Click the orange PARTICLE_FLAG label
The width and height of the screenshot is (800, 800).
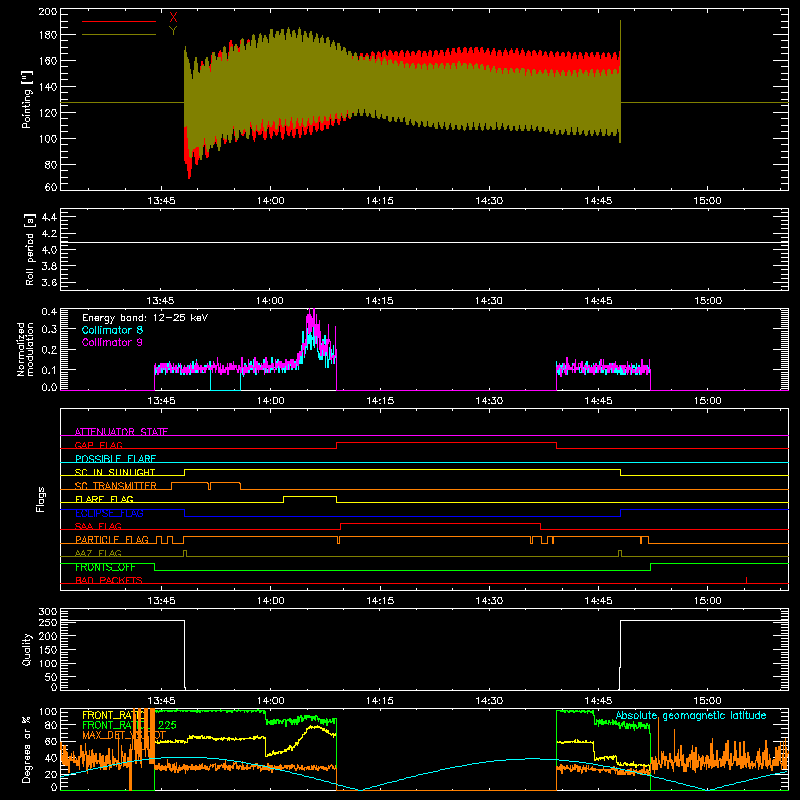point(112,539)
